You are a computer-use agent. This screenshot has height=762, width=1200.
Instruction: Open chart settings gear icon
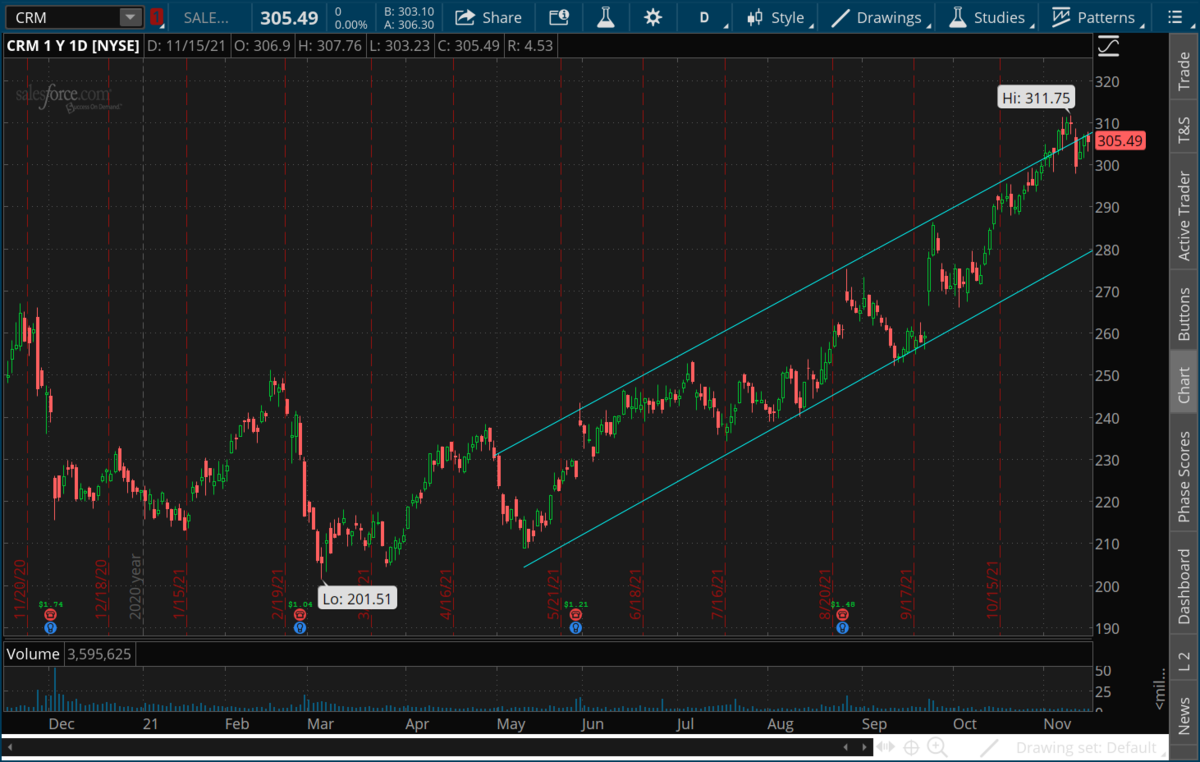(x=653, y=17)
